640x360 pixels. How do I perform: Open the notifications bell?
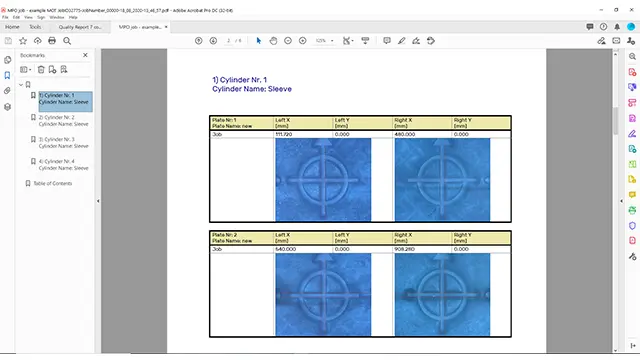click(x=617, y=27)
